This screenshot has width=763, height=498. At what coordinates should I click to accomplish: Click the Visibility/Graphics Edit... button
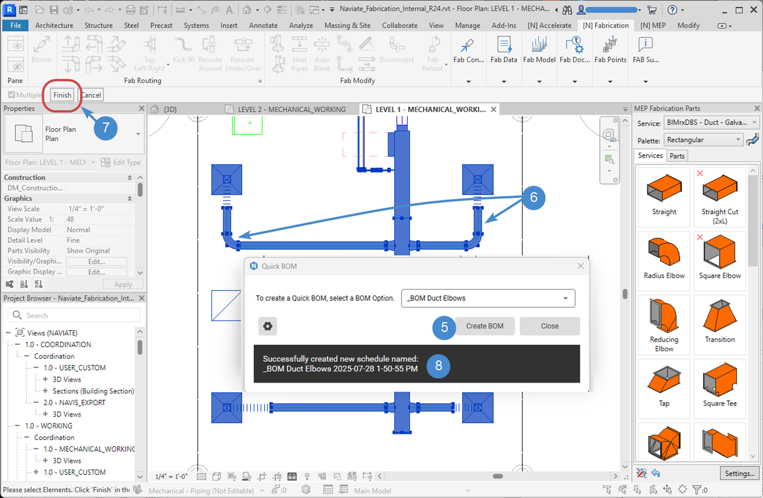96,261
